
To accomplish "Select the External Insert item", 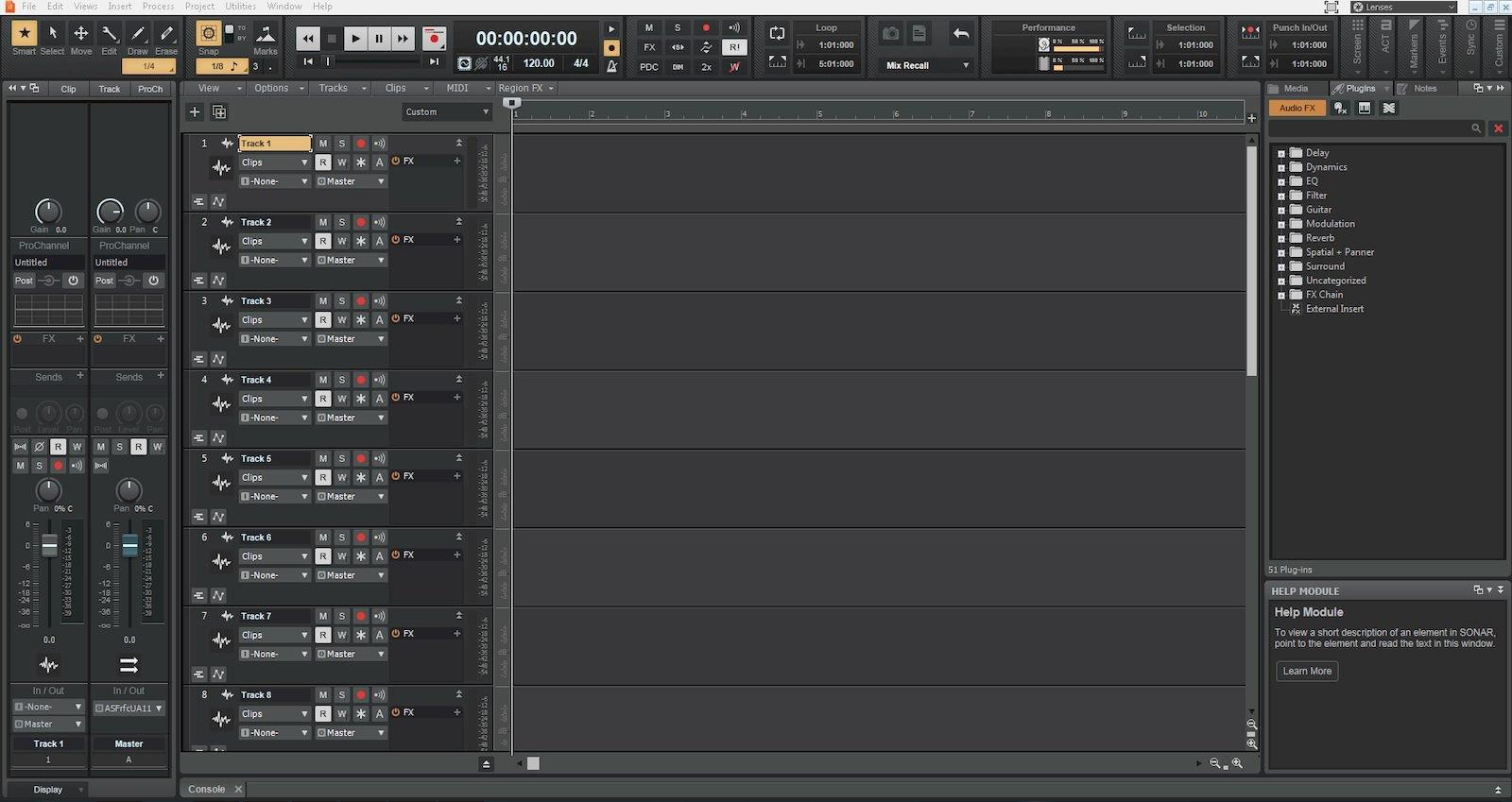I will tap(1334, 309).
